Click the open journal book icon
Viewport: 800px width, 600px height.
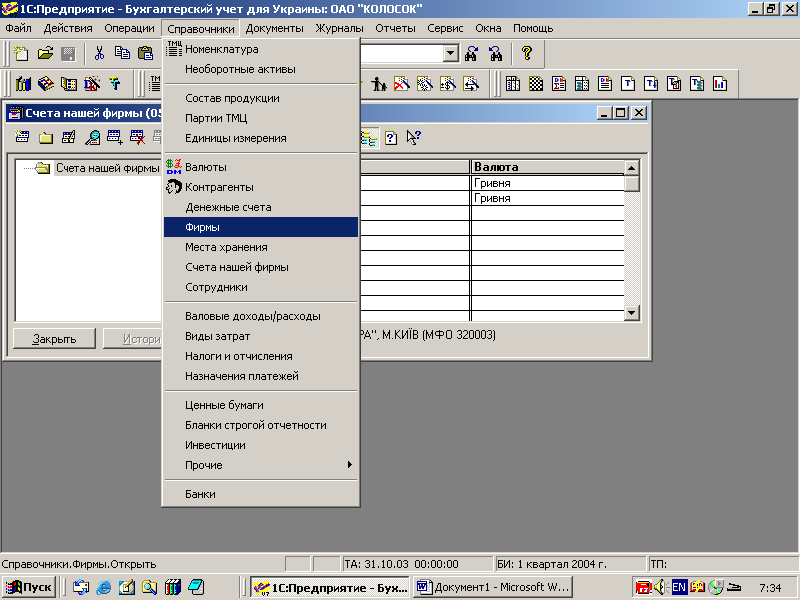pos(69,84)
